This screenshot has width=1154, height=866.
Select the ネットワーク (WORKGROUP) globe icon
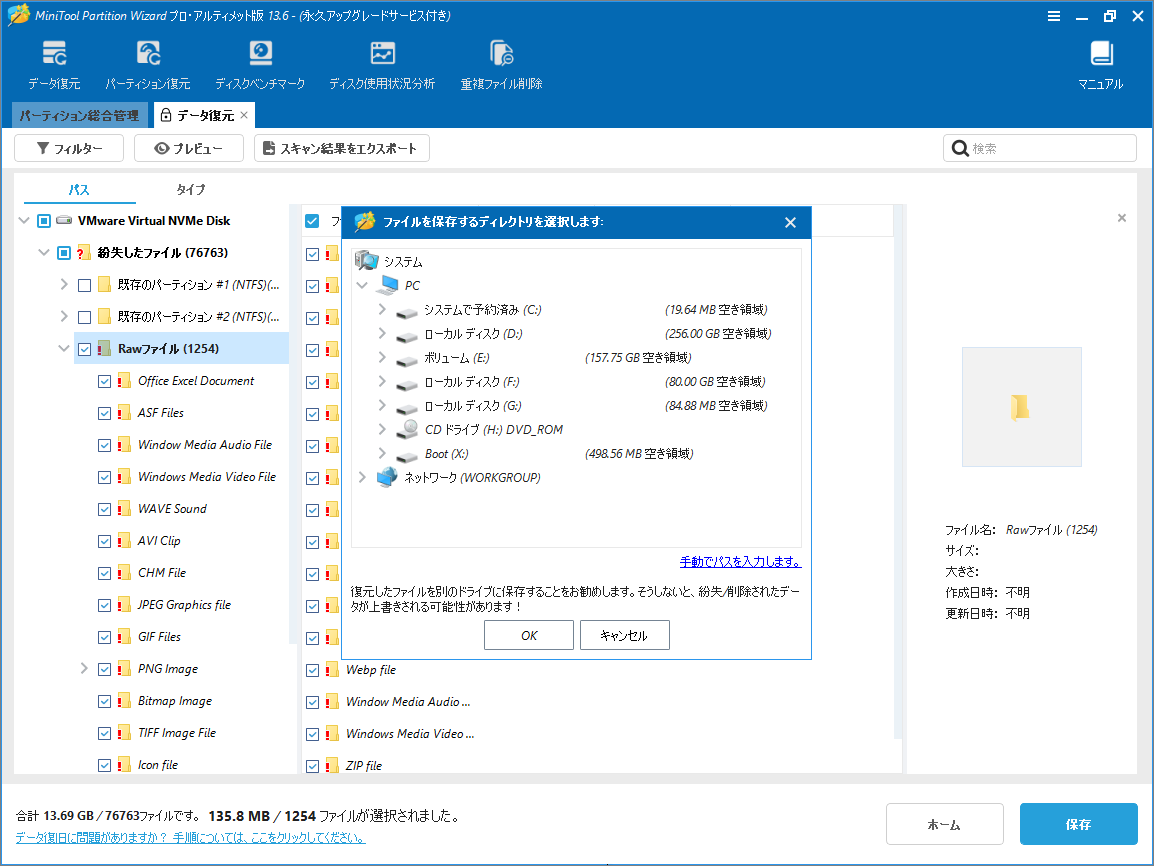pos(387,478)
